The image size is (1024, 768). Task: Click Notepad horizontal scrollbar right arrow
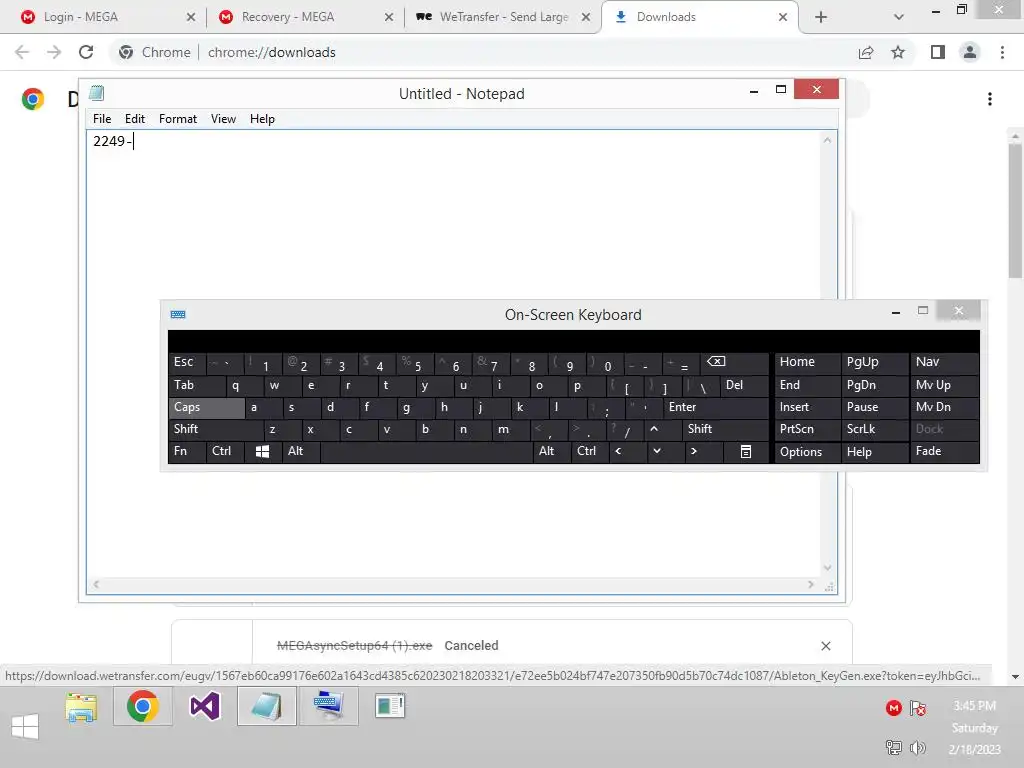810,584
